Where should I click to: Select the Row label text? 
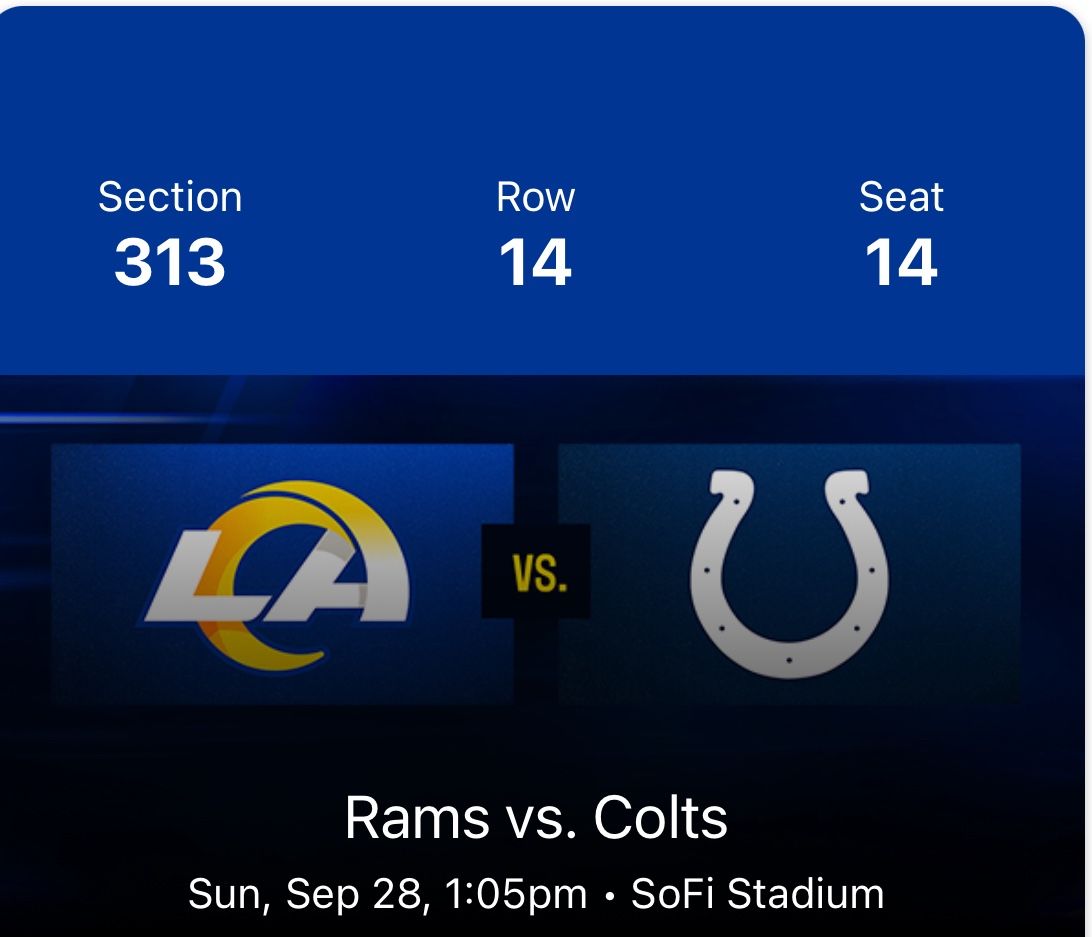(535, 197)
